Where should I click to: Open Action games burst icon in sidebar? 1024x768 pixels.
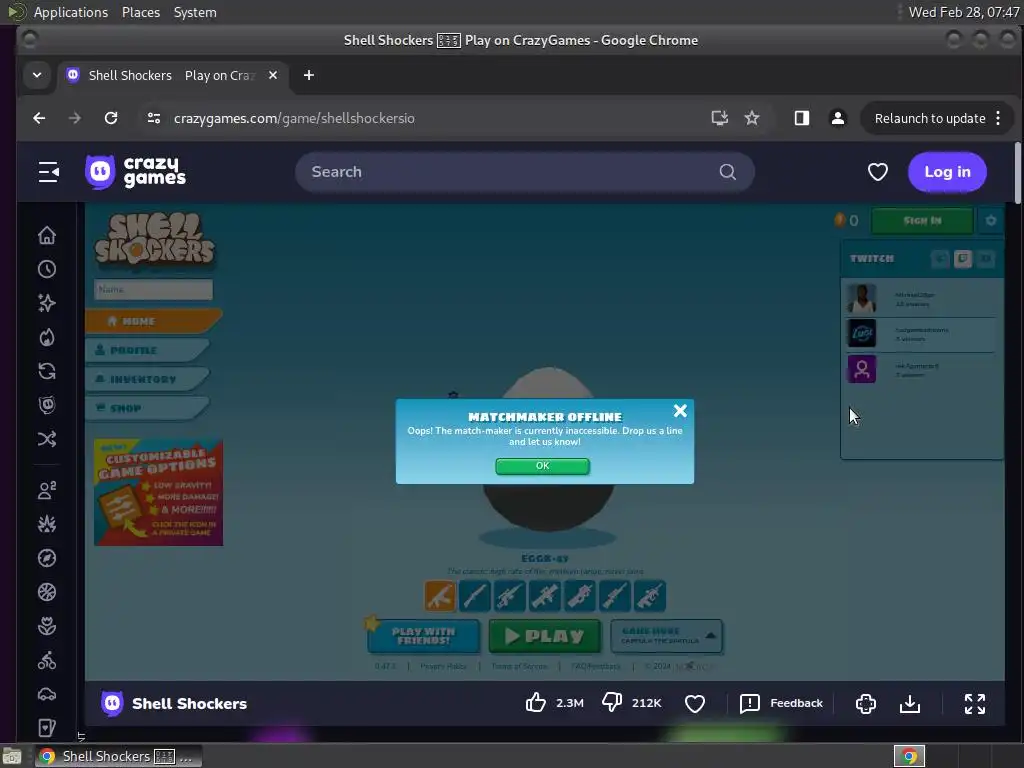47,524
